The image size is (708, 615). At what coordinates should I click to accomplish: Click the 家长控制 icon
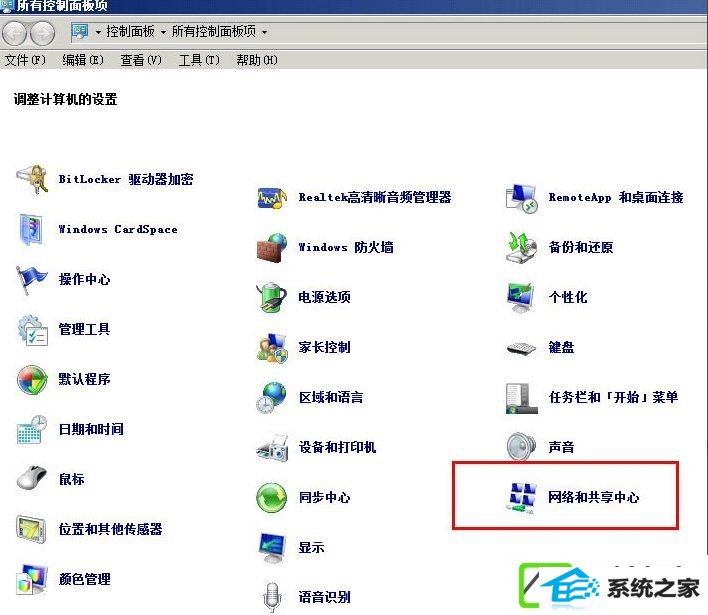pyautogui.click(x=272, y=348)
